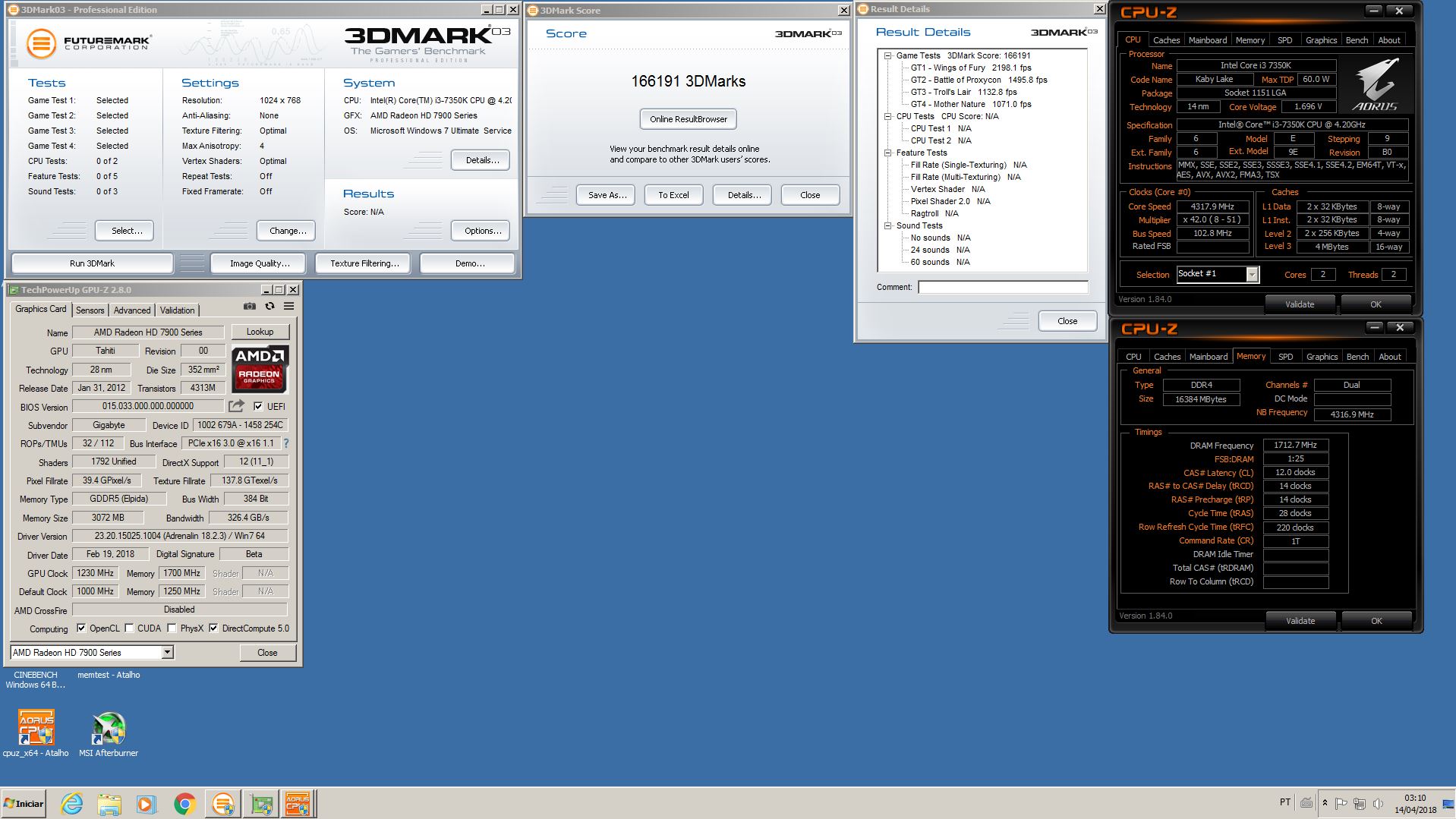Collapse the Game Tests tree node
1456x819 pixels.
coord(887,55)
